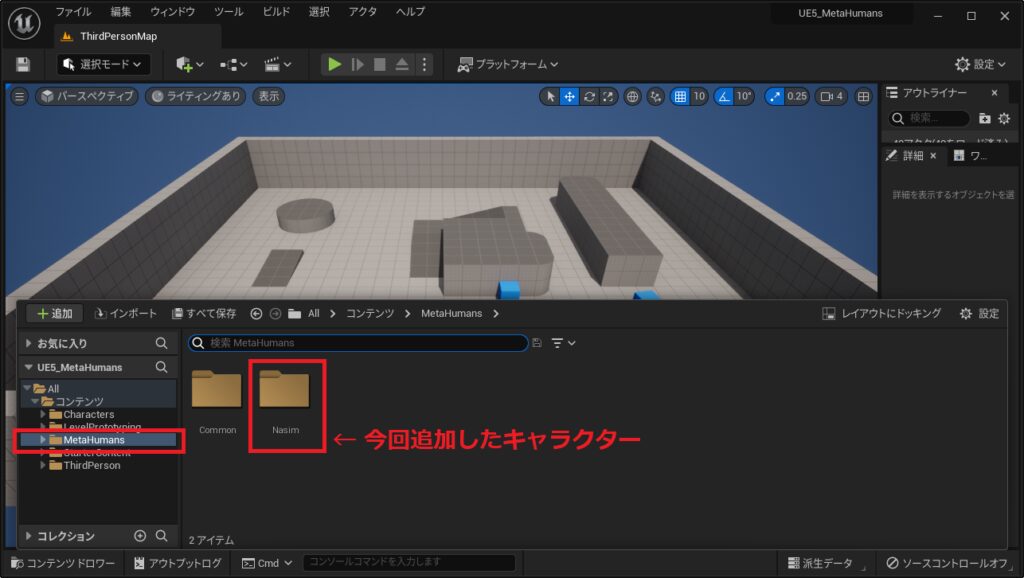
Task: Open rotation snap value 10° dropdown
Action: (x=744, y=97)
